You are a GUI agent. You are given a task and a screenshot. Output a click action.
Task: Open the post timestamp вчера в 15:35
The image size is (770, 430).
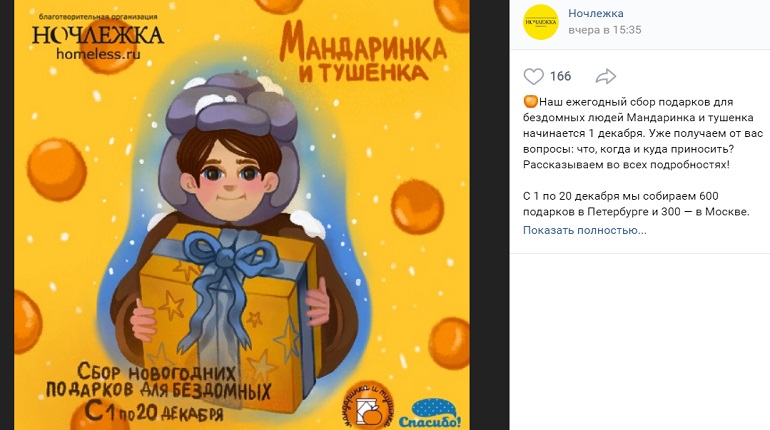(x=605, y=30)
